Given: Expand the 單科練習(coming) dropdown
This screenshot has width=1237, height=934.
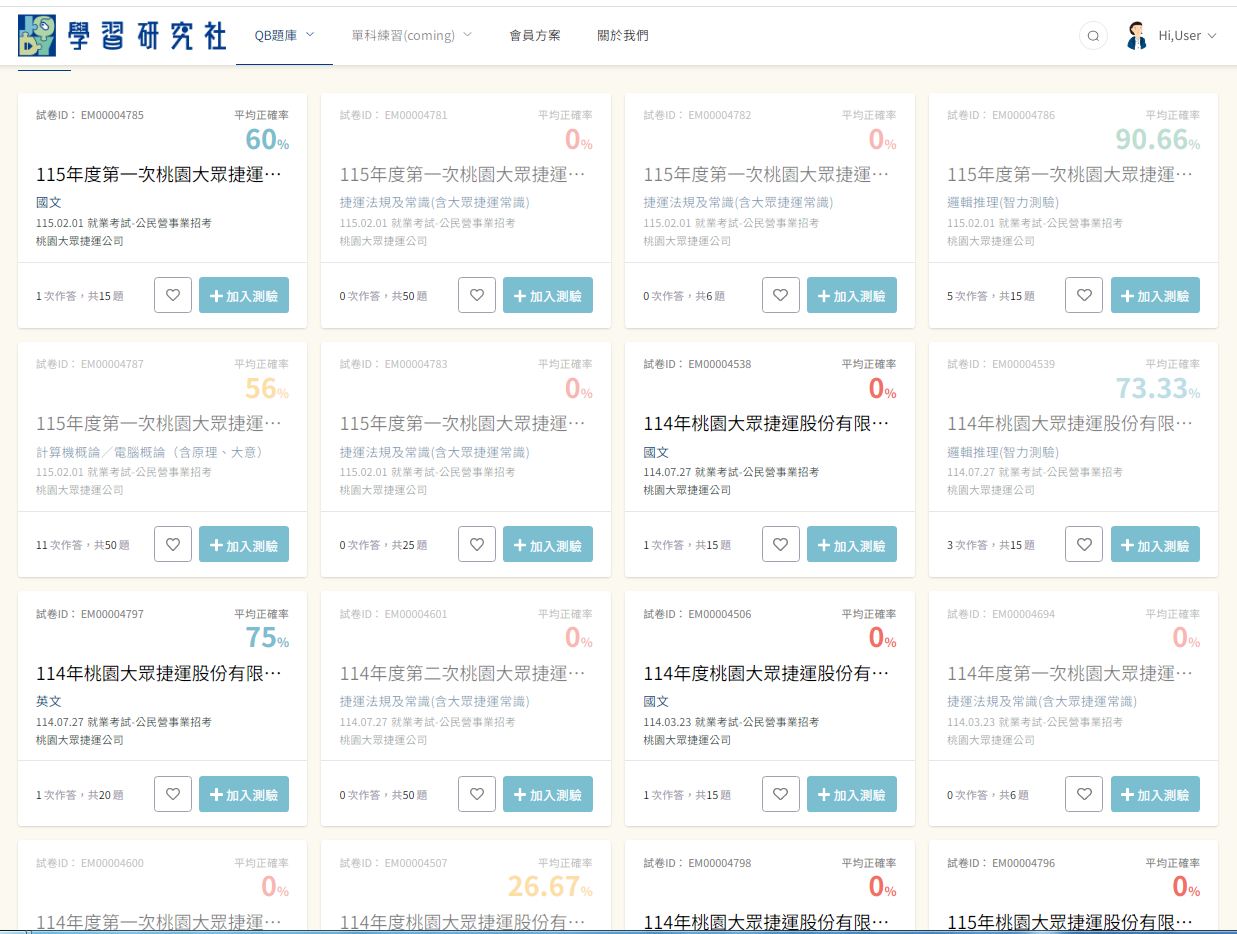Looking at the screenshot, I should 412,35.
